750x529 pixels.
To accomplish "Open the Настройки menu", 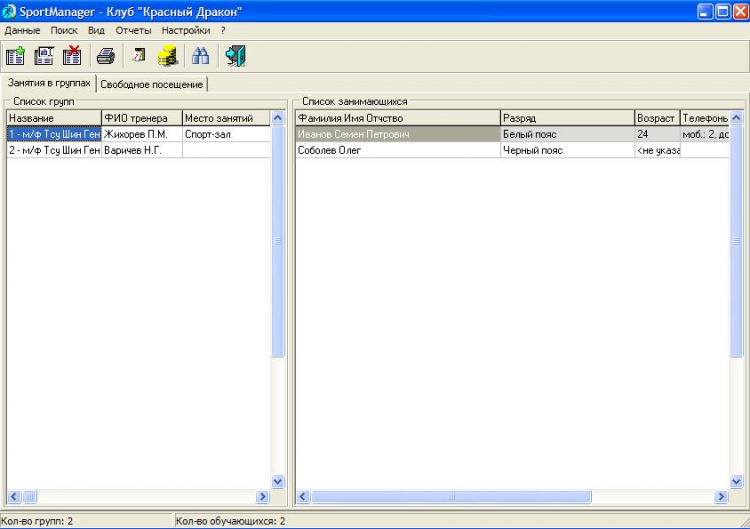I will point(186,31).
